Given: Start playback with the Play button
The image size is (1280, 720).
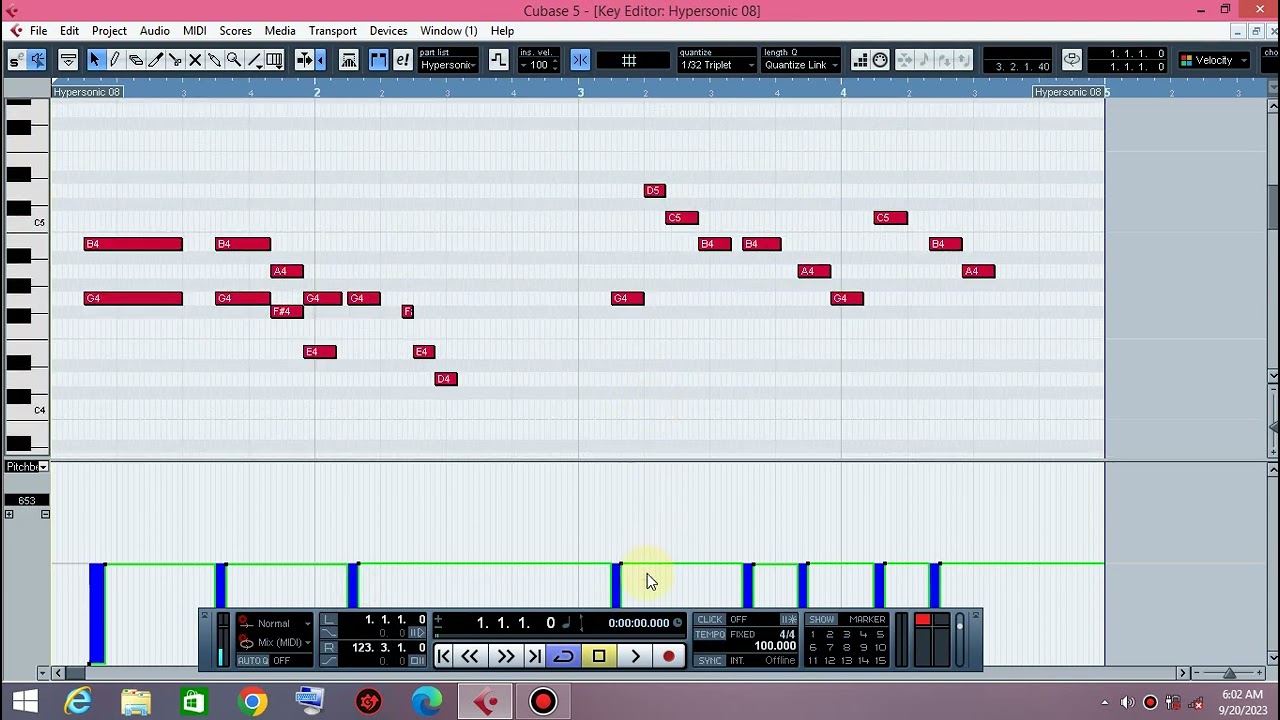Looking at the screenshot, I should pos(635,657).
